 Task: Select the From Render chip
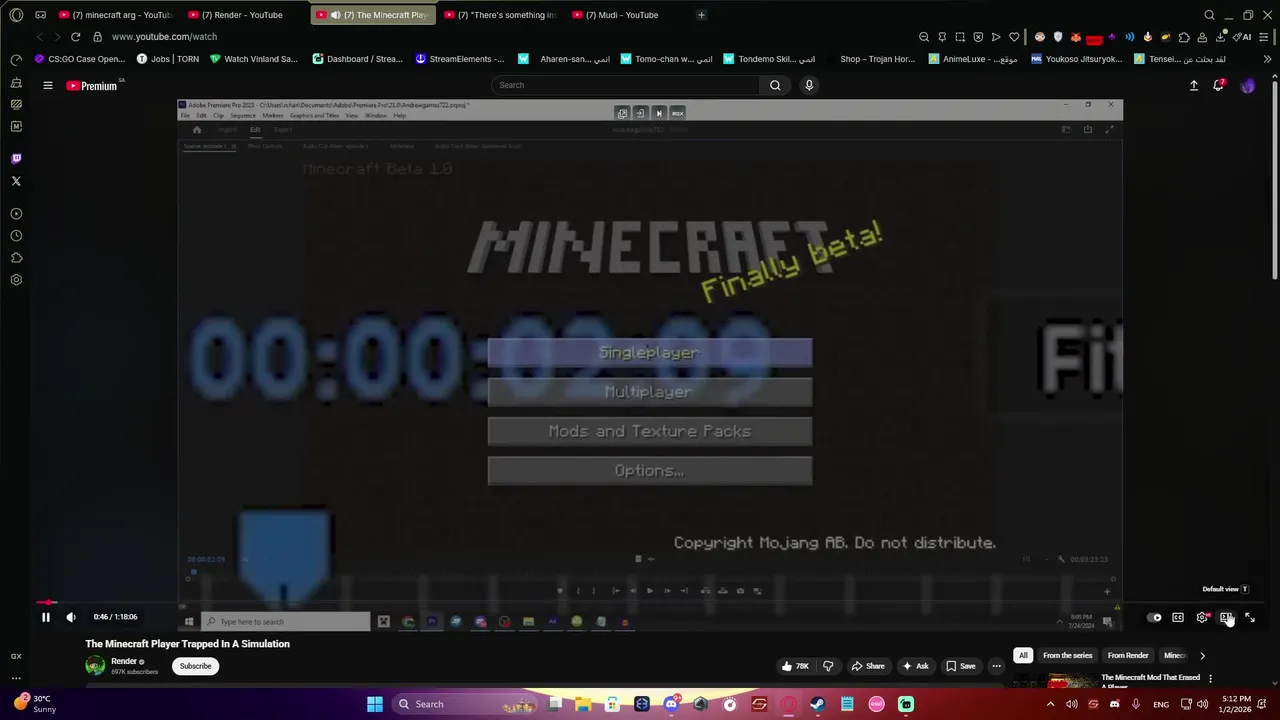pyautogui.click(x=1128, y=655)
